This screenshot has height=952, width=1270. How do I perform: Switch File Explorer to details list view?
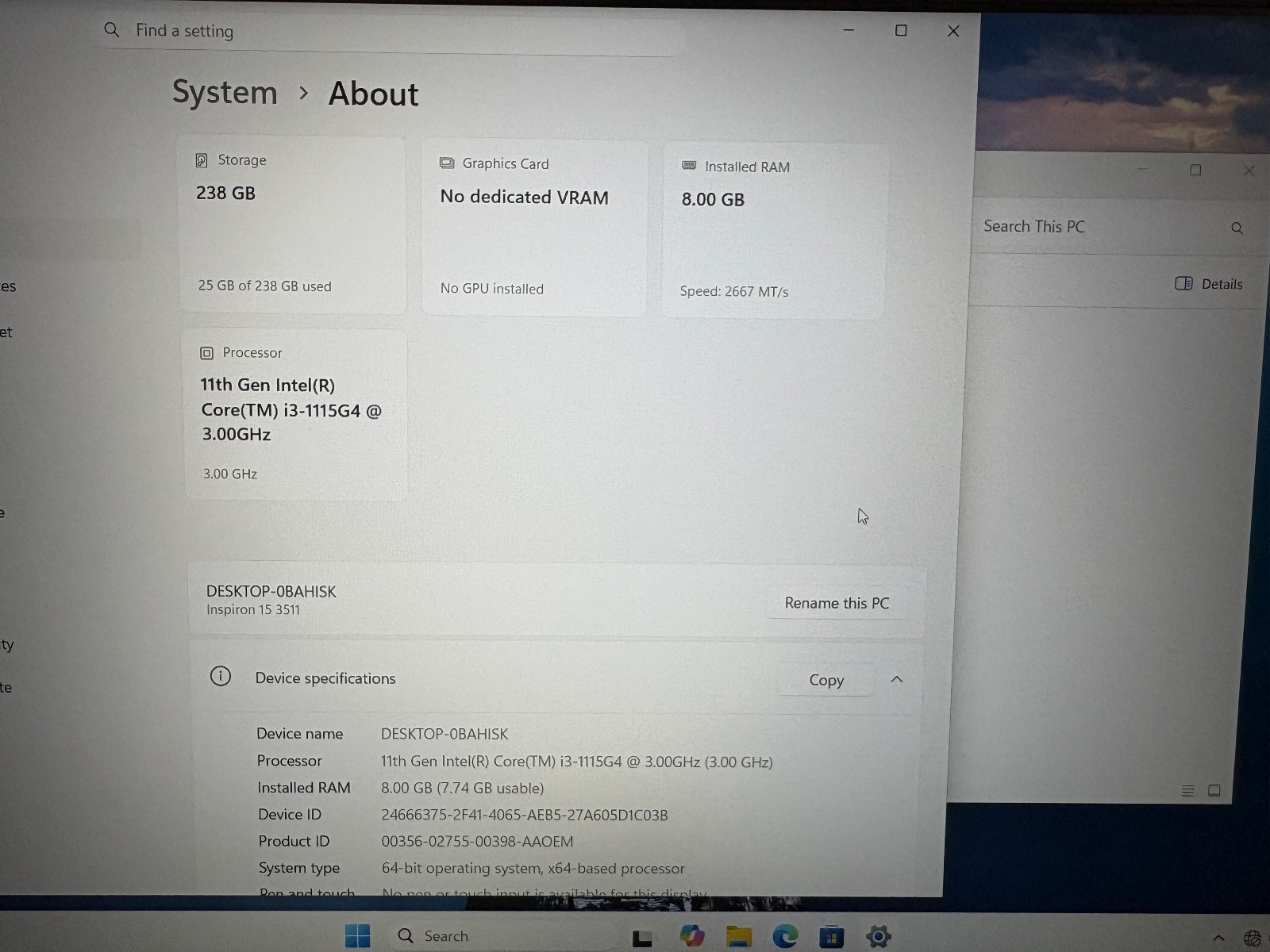coord(1188,790)
